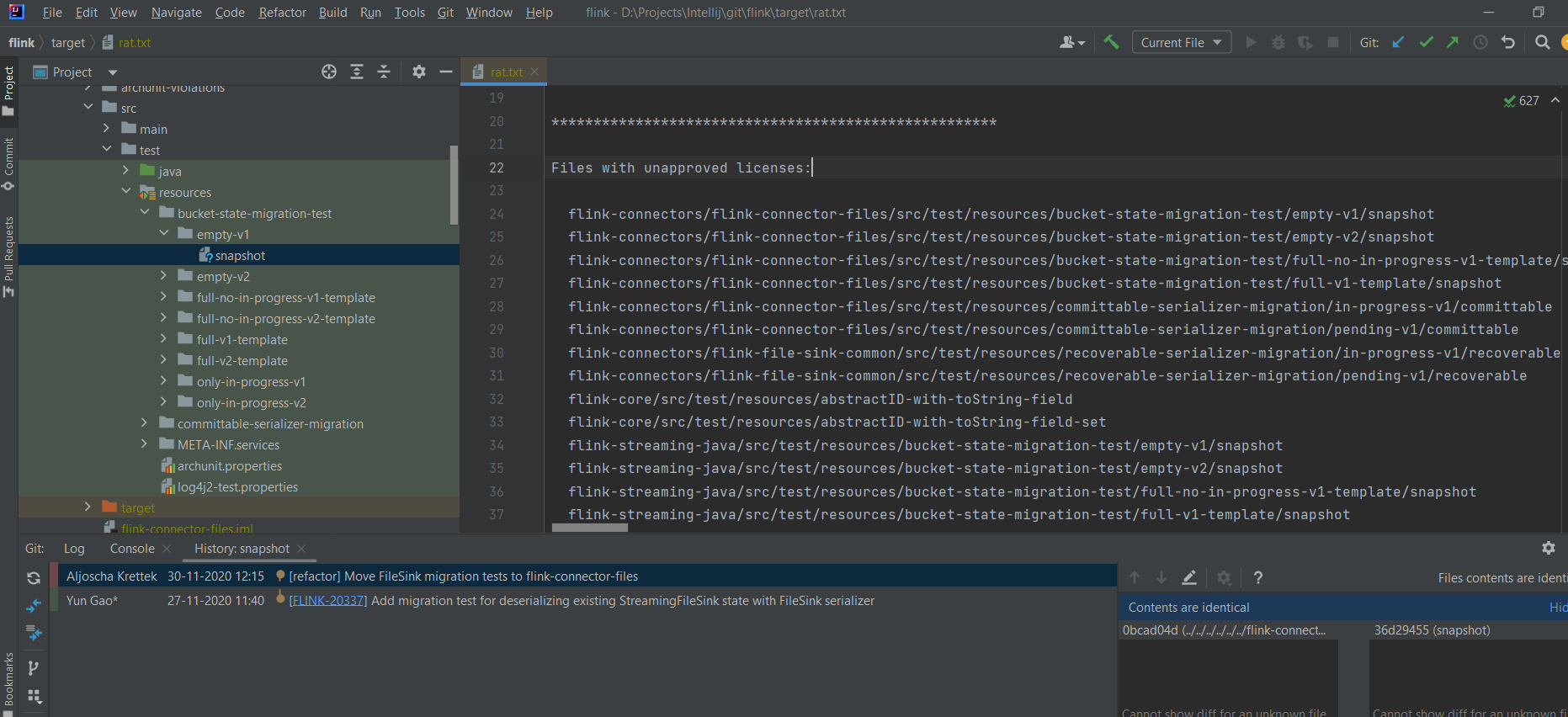Open the Git menu
Screen dimensions: 1568x717
pyautogui.click(x=446, y=13)
